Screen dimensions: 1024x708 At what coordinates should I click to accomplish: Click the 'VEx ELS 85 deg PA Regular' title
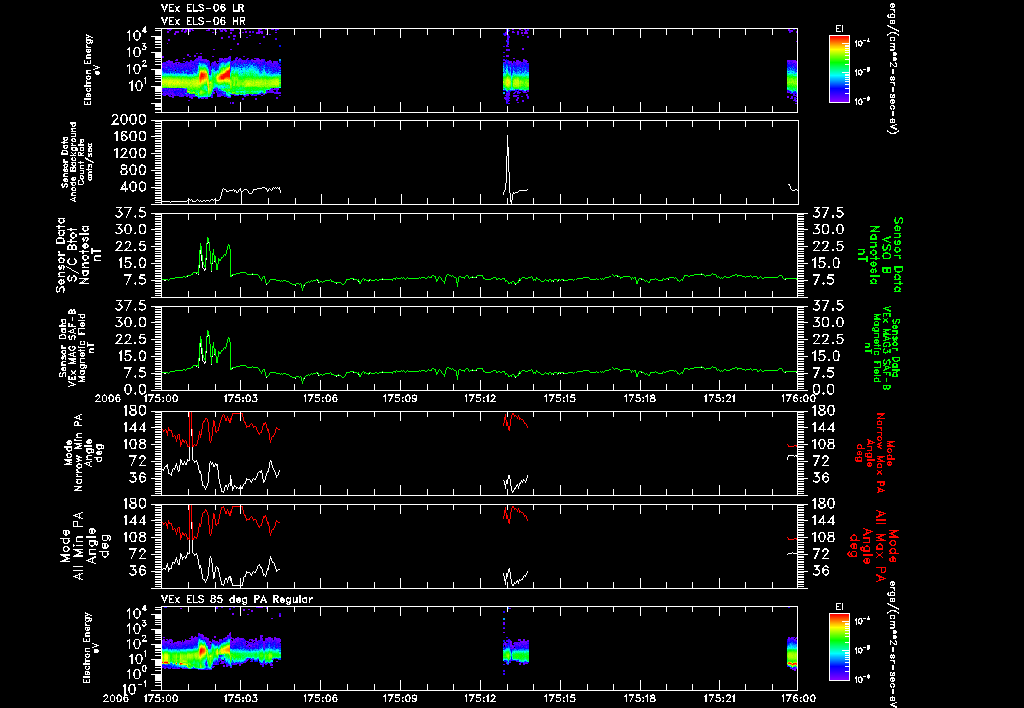click(237, 599)
